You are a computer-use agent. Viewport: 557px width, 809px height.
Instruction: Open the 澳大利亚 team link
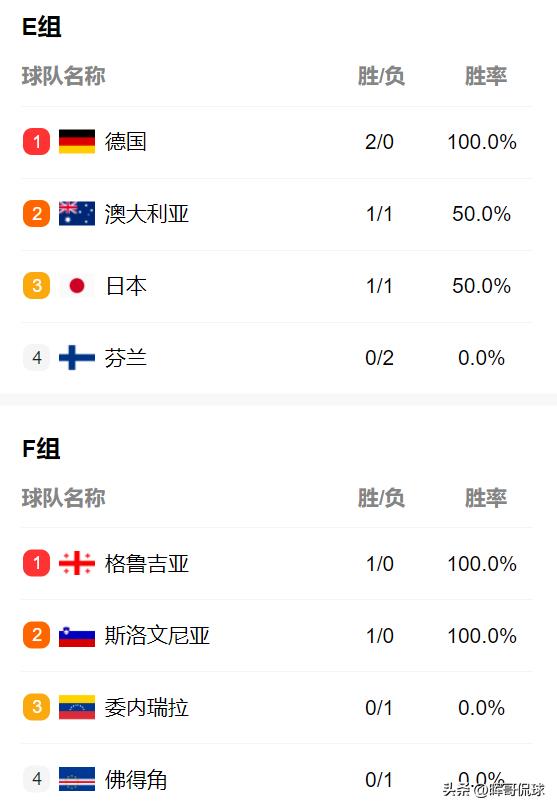pos(147,214)
